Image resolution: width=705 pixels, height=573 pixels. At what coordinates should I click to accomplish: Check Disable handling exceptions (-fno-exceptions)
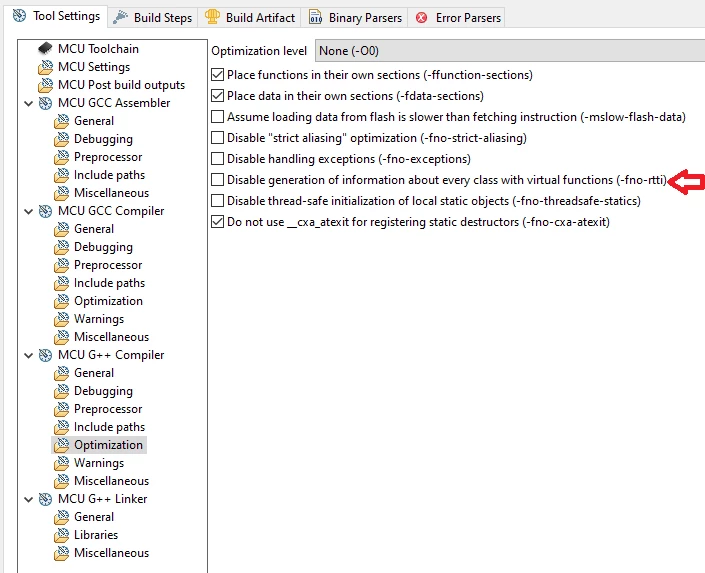(218, 159)
